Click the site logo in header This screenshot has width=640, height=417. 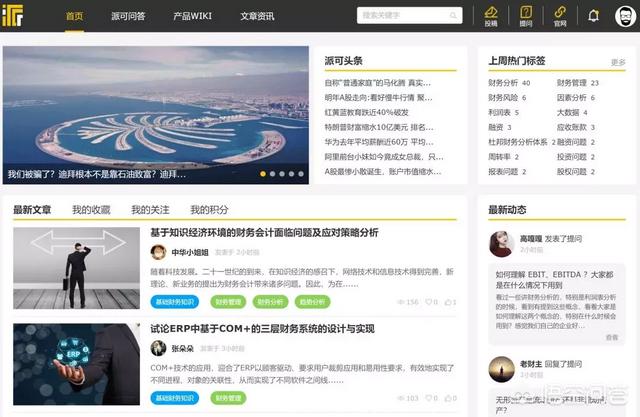(18, 16)
